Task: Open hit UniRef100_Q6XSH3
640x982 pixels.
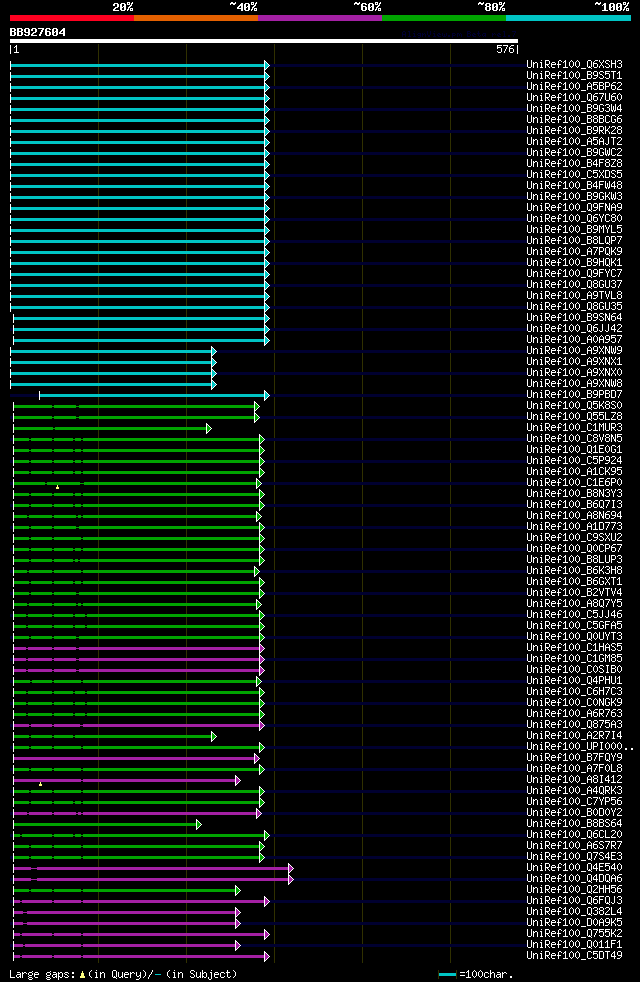Action: coord(574,65)
